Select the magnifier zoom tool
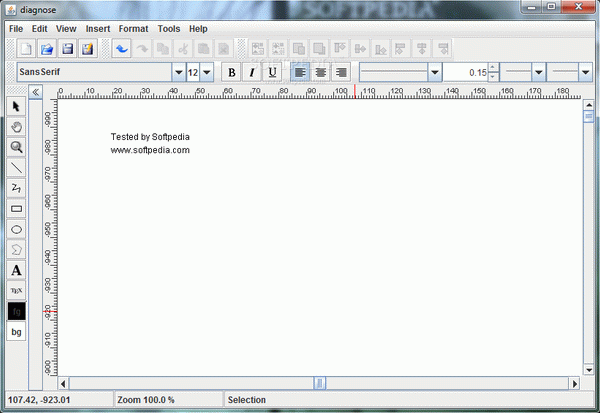 coord(16,147)
